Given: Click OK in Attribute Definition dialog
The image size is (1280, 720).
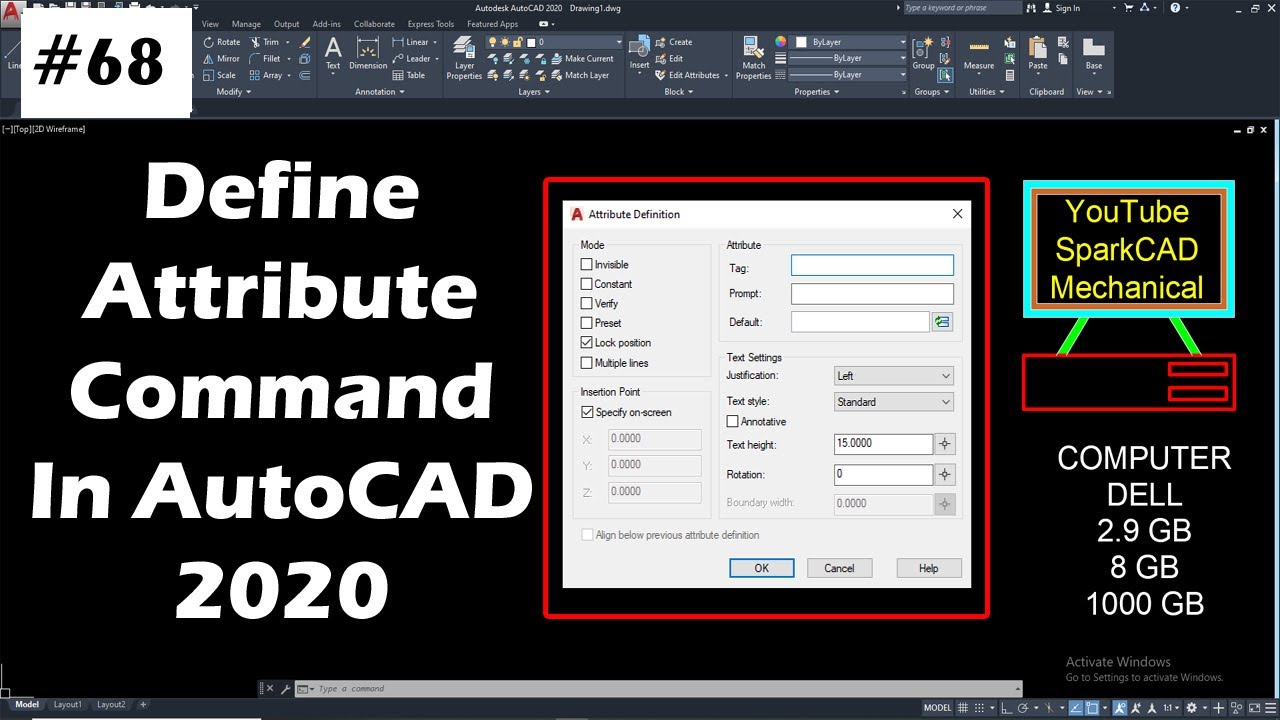Looking at the screenshot, I should click(761, 568).
